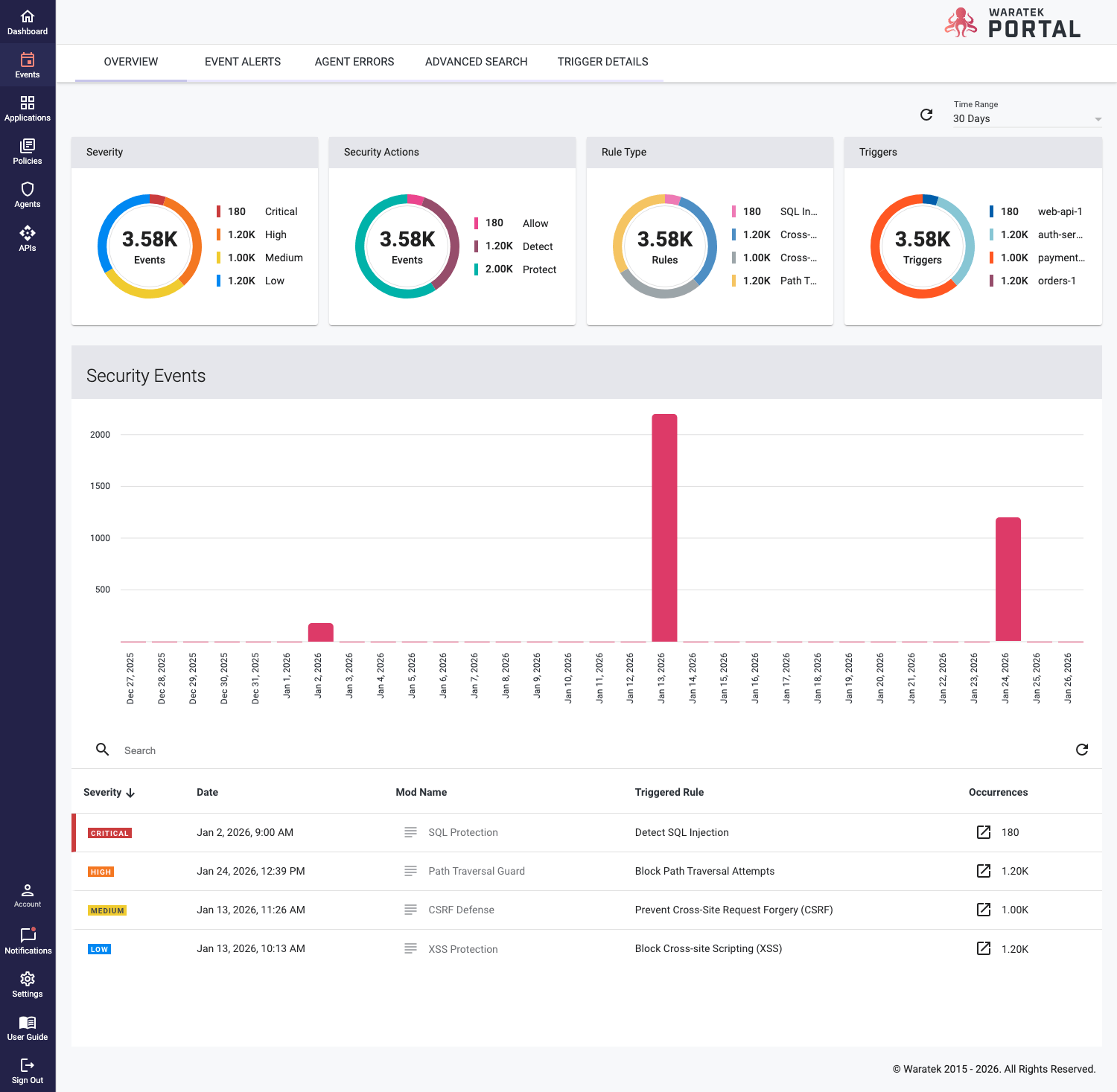1117x1092 pixels.
Task: Refresh the security events table
Action: pos(1082,750)
